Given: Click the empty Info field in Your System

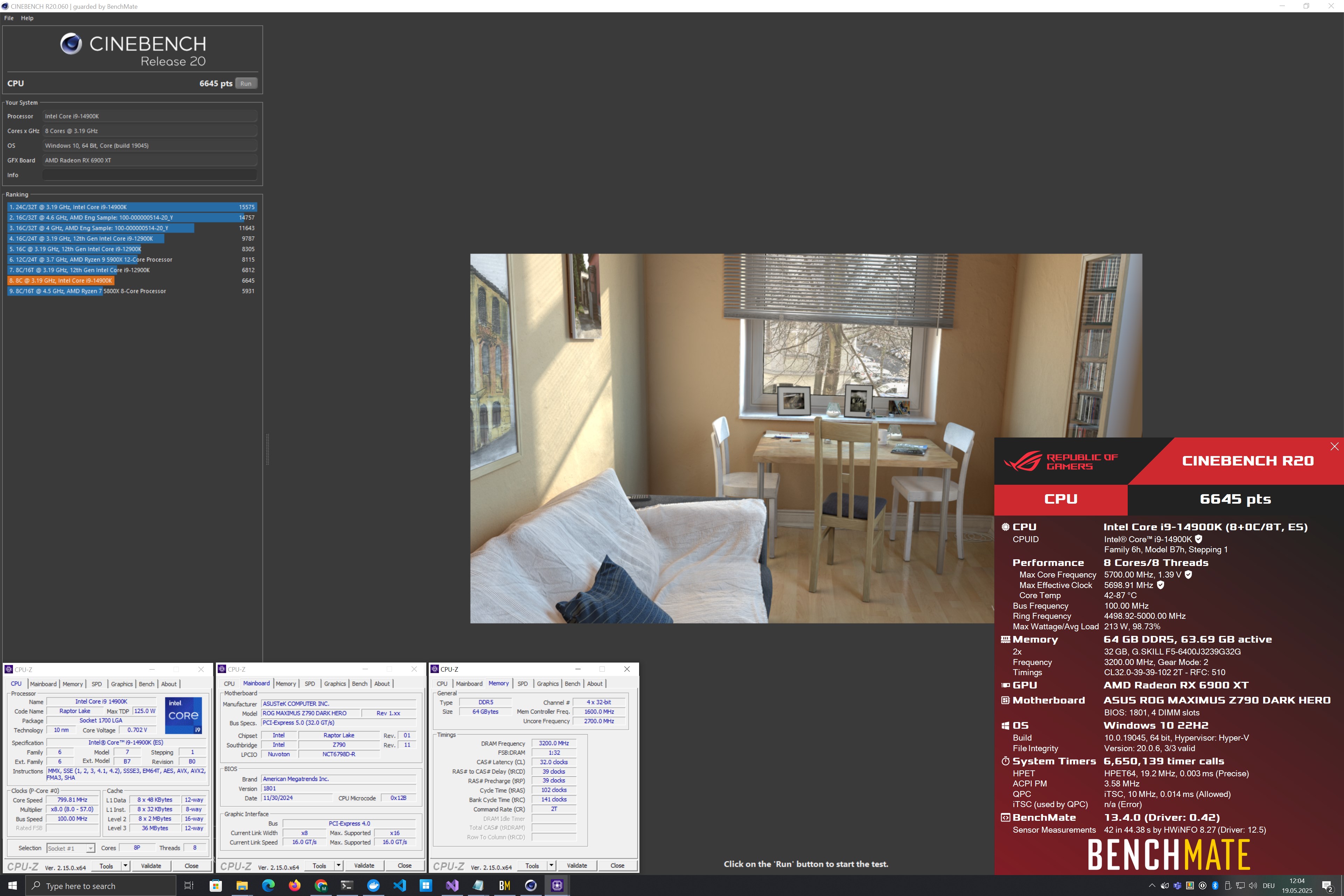Looking at the screenshot, I should point(150,175).
